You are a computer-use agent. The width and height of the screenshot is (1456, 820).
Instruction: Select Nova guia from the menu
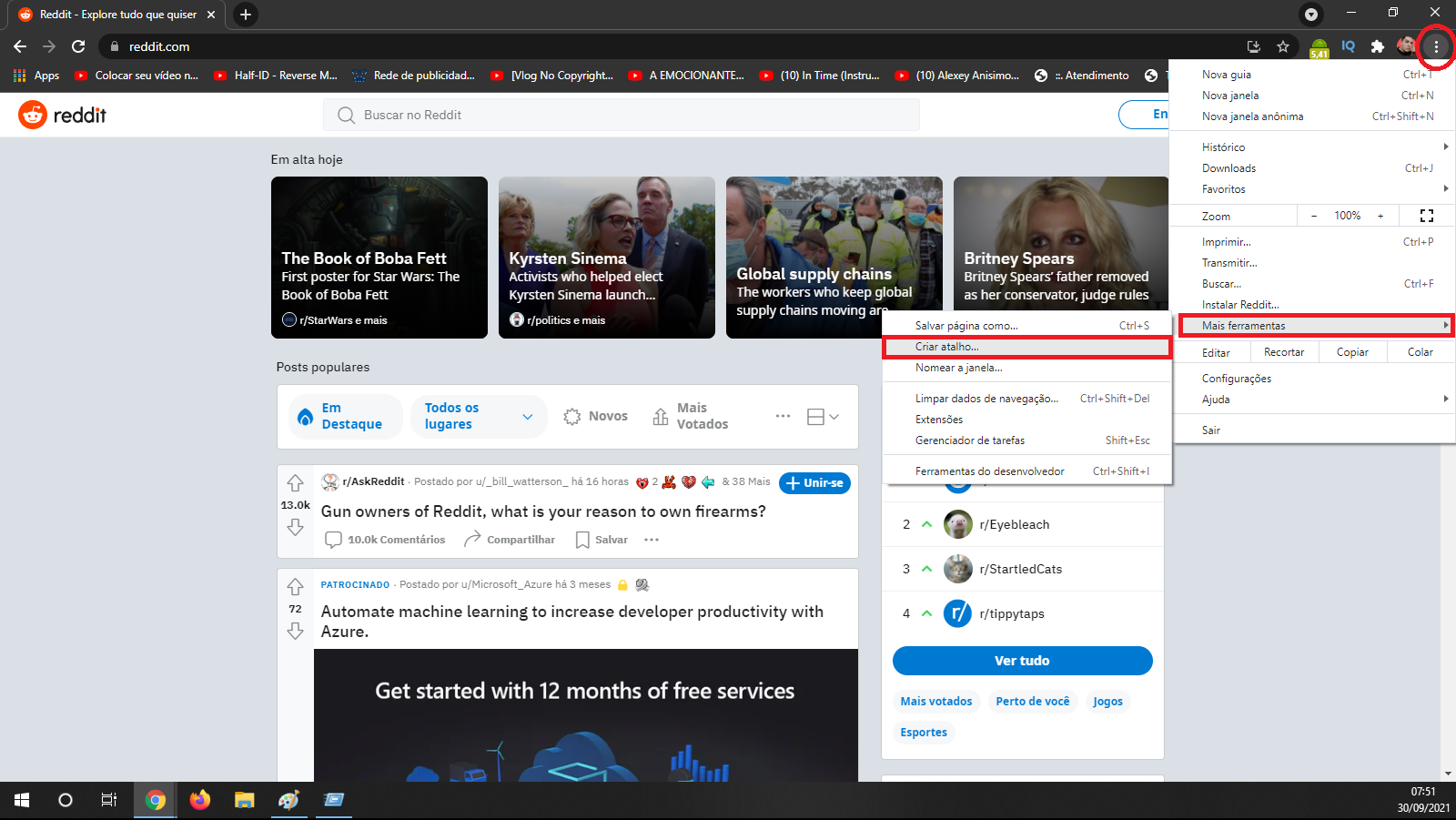coord(1314,75)
